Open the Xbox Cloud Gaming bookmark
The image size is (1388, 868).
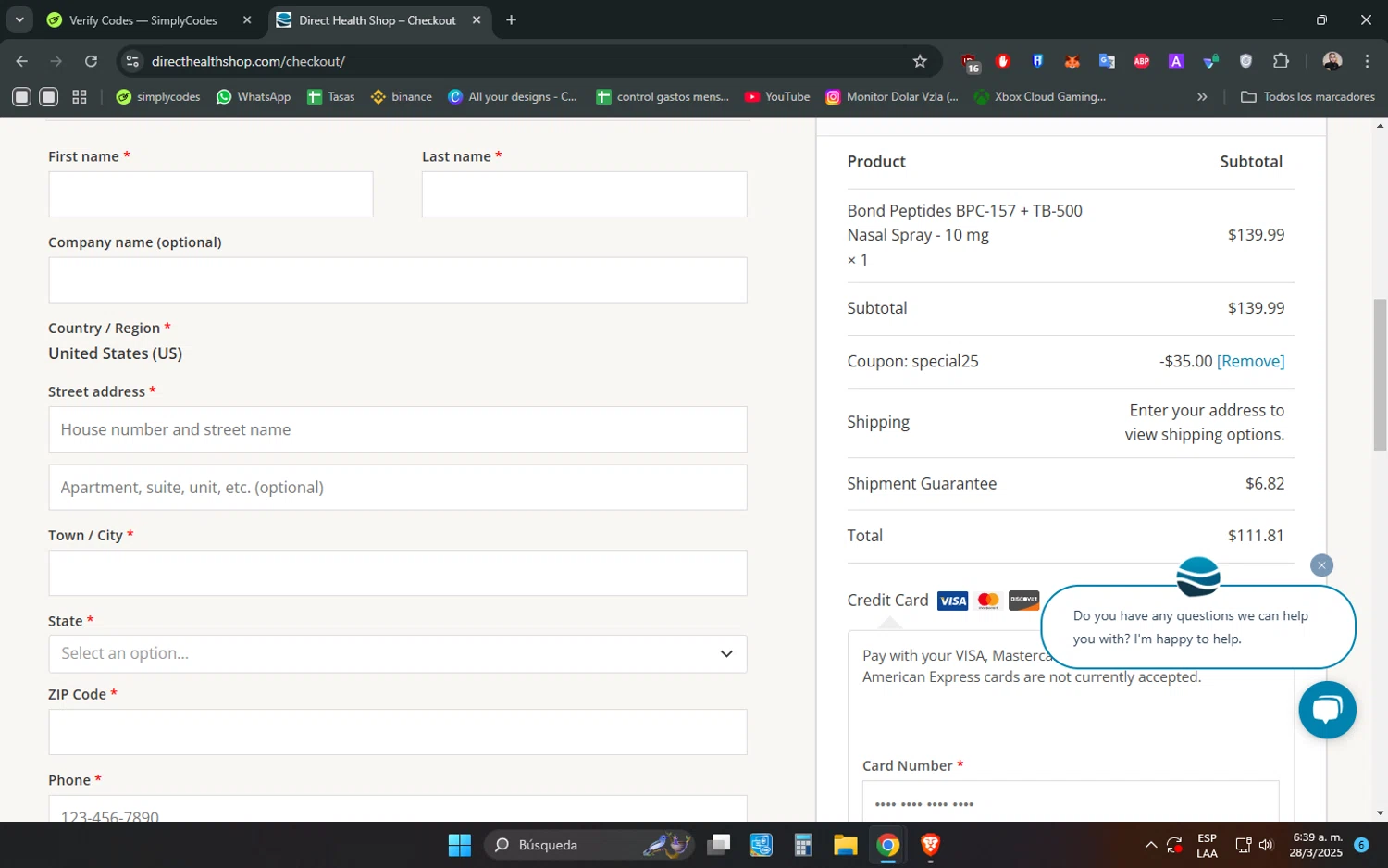coord(1040,96)
